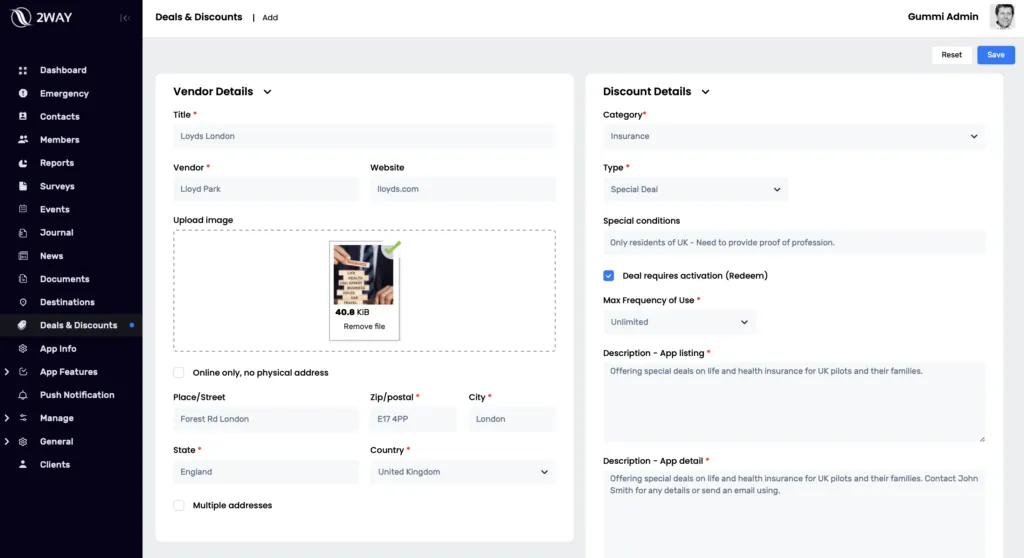This screenshot has width=1024, height=558.
Task: Collapse the Vendor Details section
Action: click(267, 92)
